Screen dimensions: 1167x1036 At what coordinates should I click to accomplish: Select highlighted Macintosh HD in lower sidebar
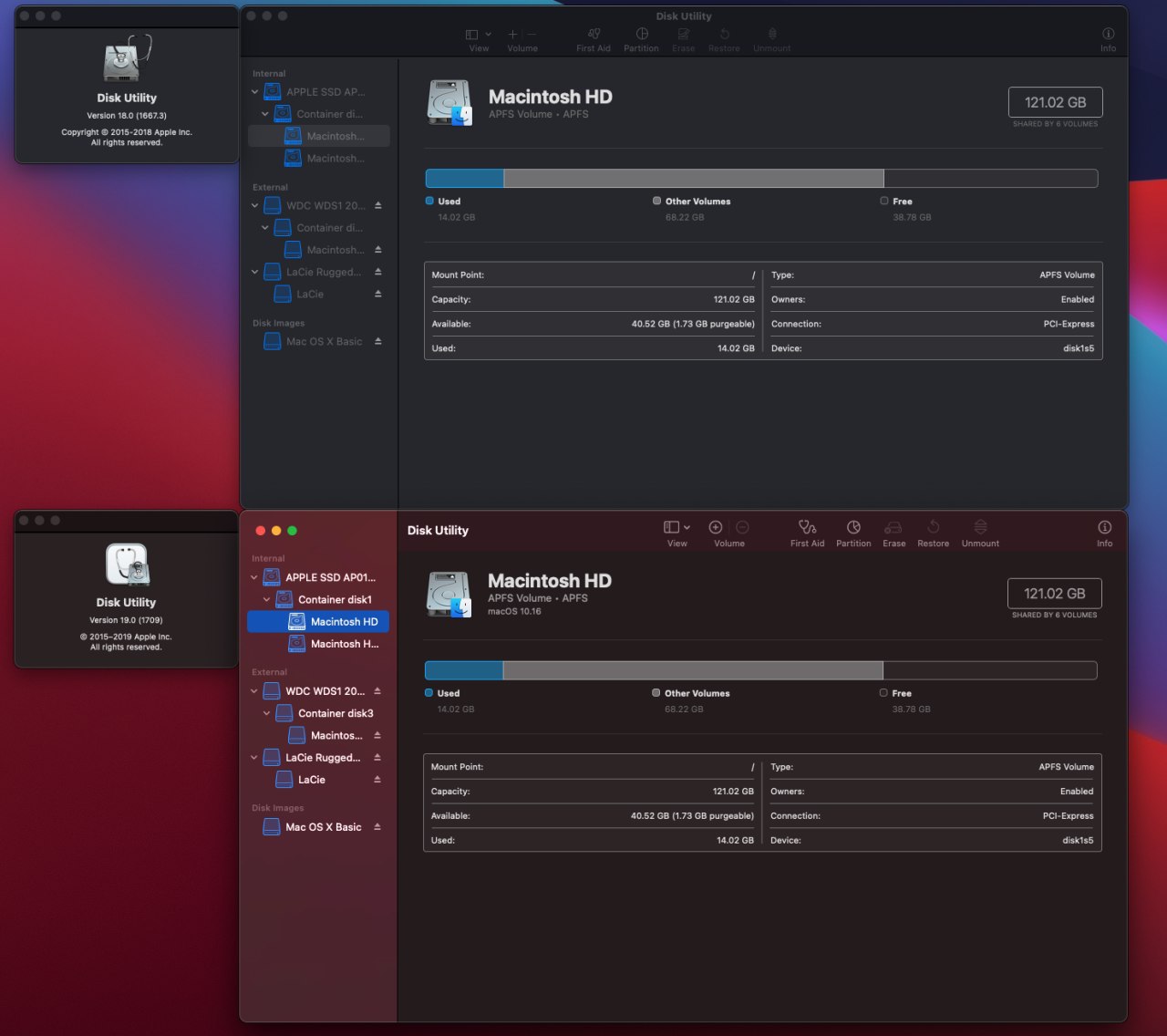318,622
